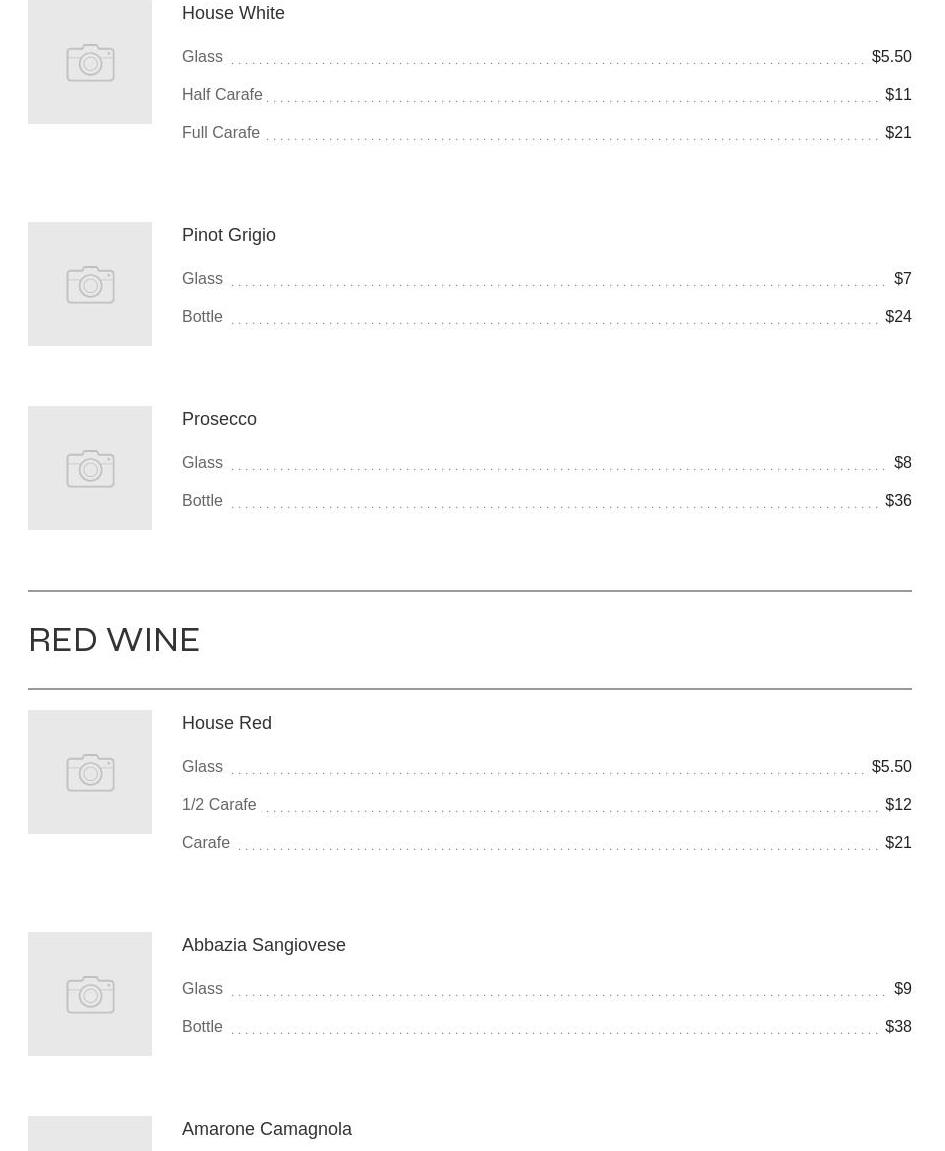This screenshot has height=1151, width=945.
Task: Open the Abbazia Sangiovese placeholder image
Action: 90,994
